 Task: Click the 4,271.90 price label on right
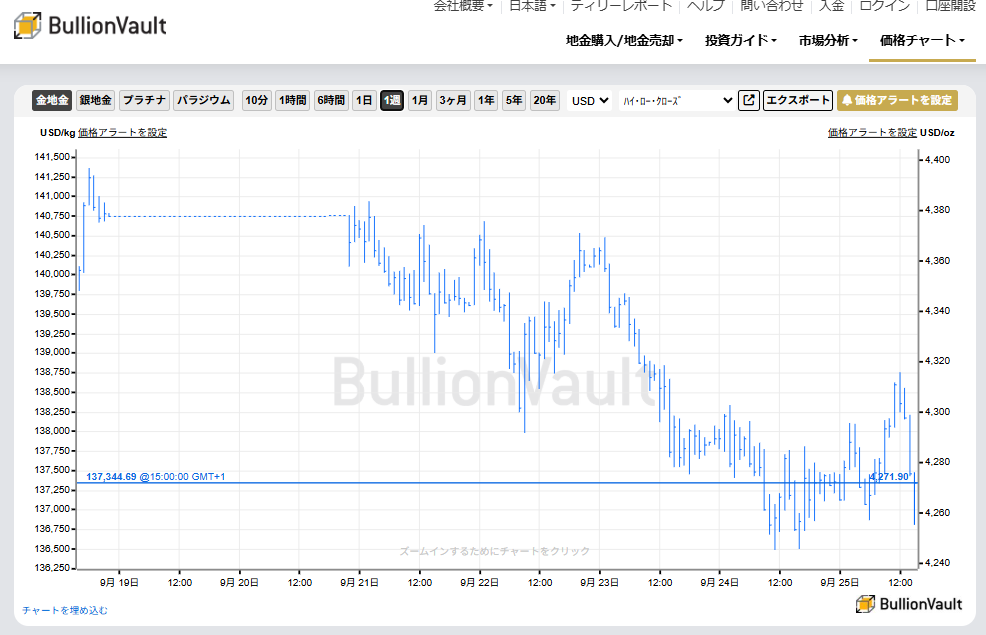point(889,477)
